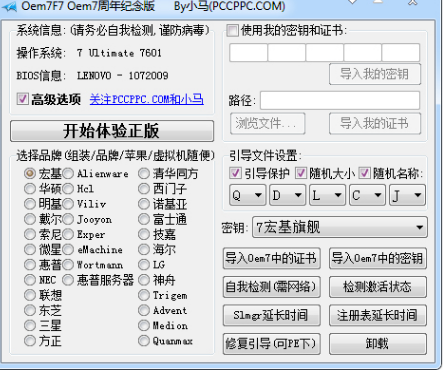Select the 惠普 brand radio button
The height and width of the screenshot is (374, 443).
coord(30,265)
